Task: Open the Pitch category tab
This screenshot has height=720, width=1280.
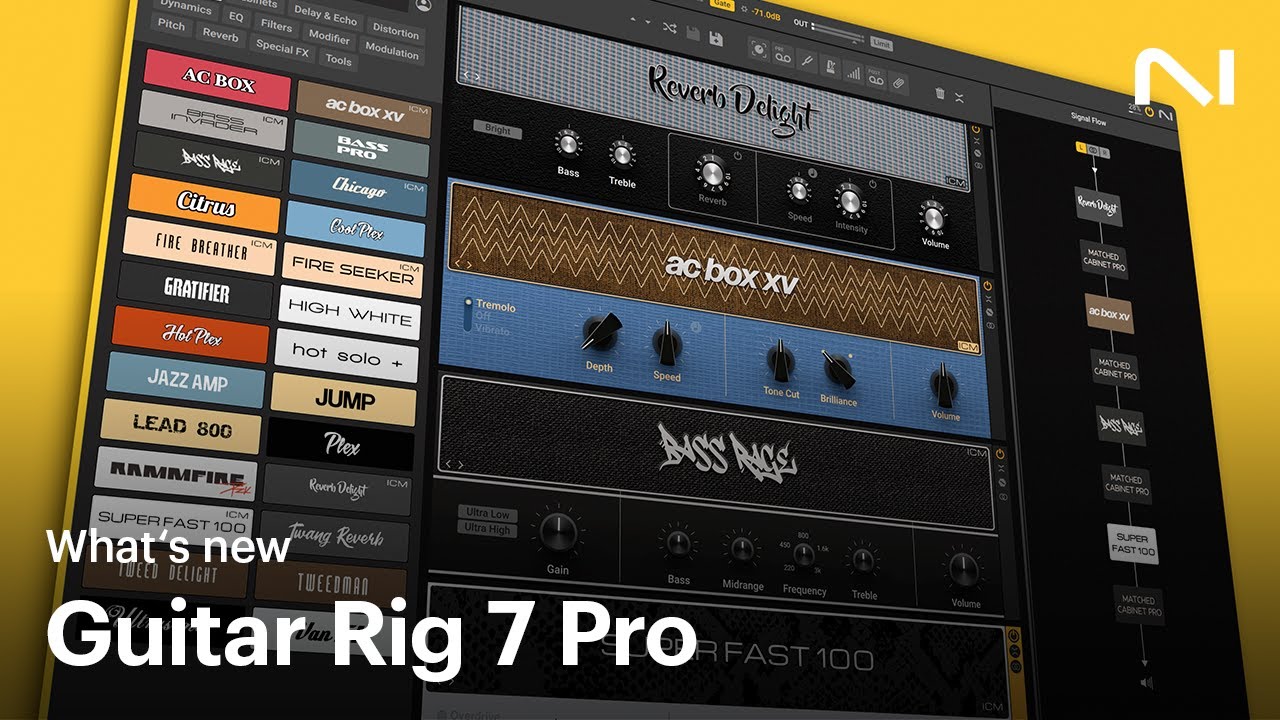Action: click(x=172, y=24)
